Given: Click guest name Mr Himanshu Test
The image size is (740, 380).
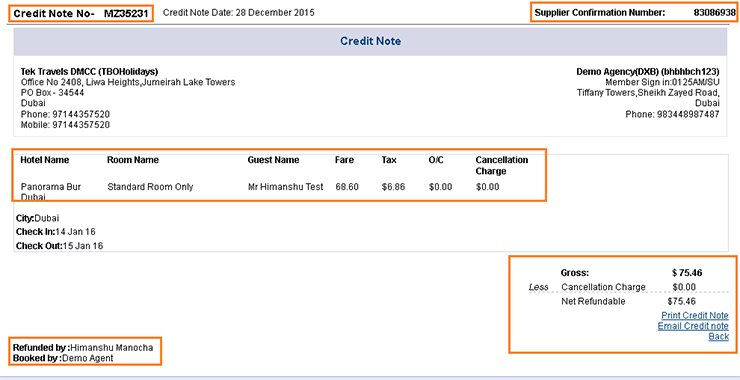Looking at the screenshot, I should point(286,187).
